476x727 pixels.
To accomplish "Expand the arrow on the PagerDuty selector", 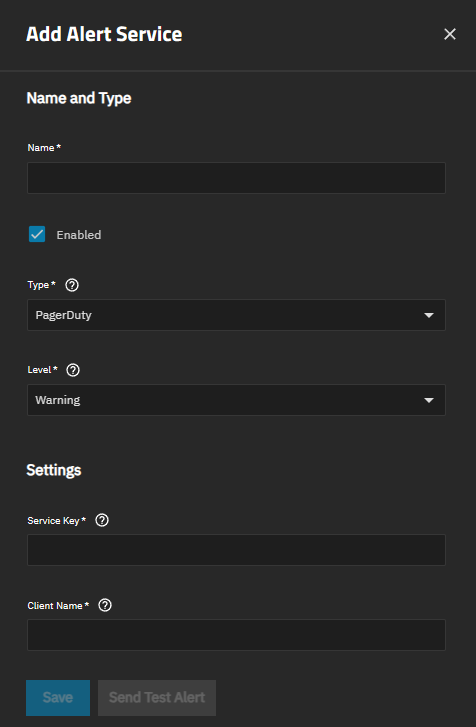I will (429, 315).
